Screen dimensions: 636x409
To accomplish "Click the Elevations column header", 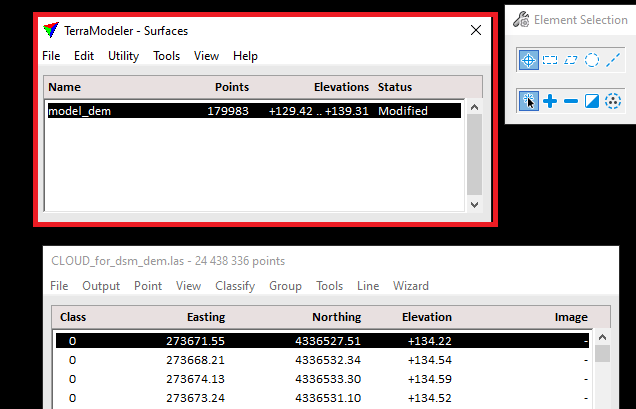I will click(x=342, y=87).
